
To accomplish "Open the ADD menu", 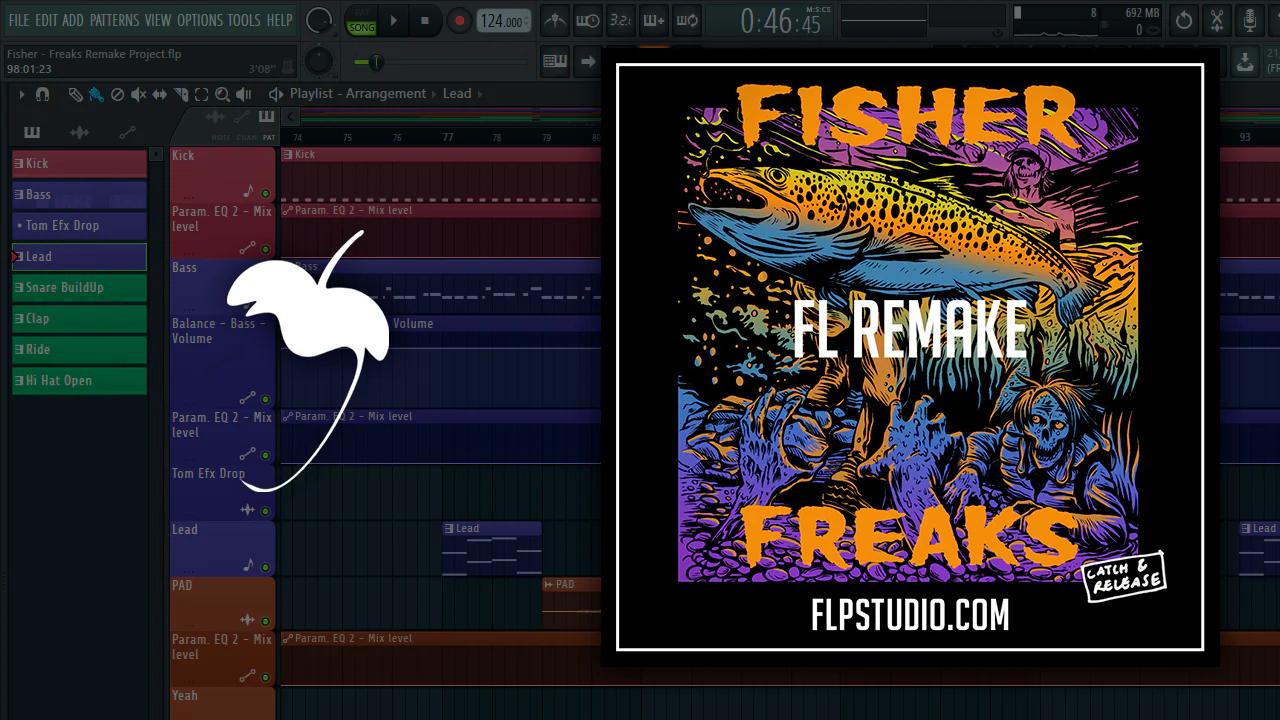I will coord(73,20).
